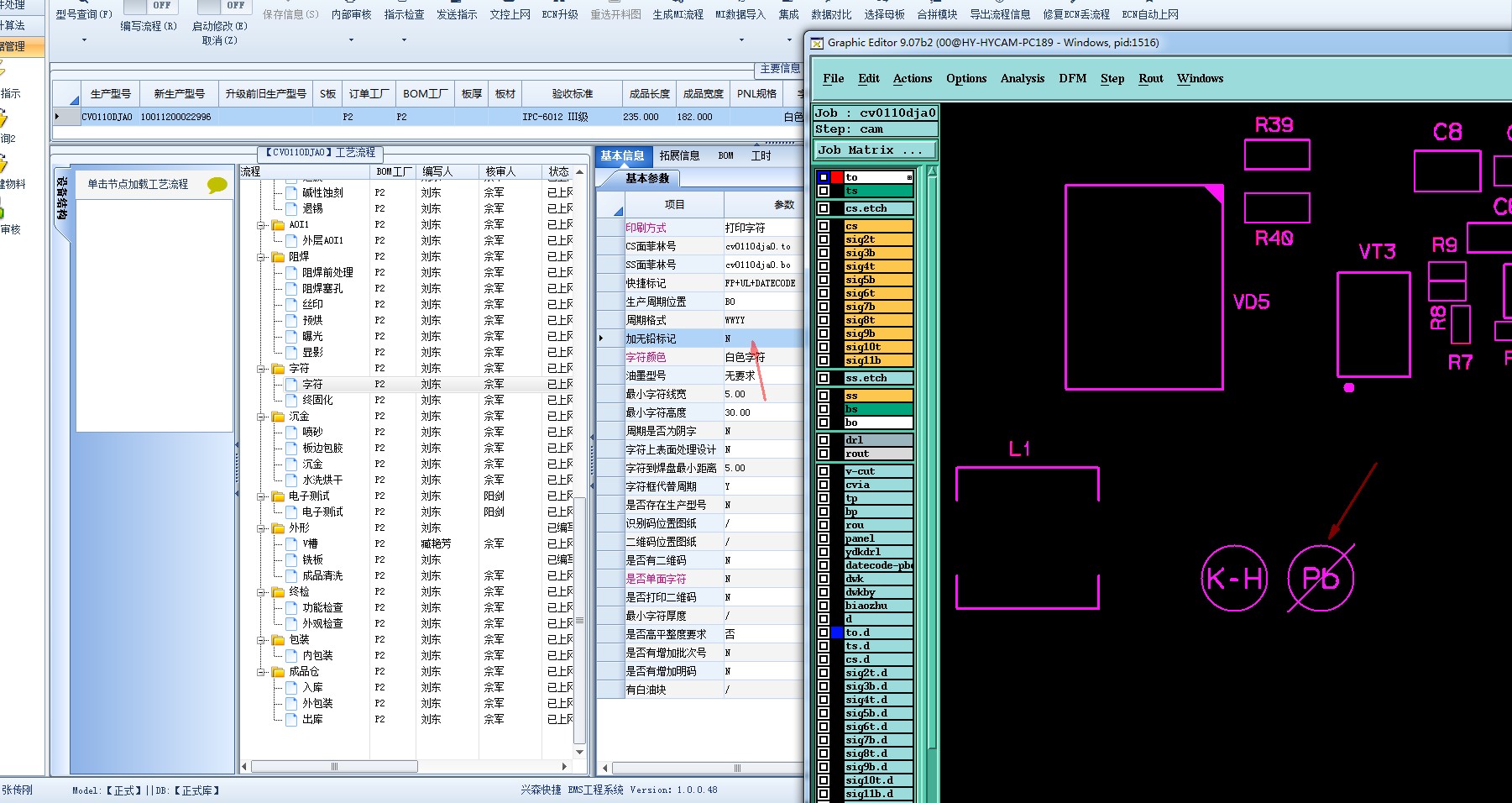Open the DFM menu in Graphic Editor
This screenshot has height=803, width=1512.
pos(1073,78)
